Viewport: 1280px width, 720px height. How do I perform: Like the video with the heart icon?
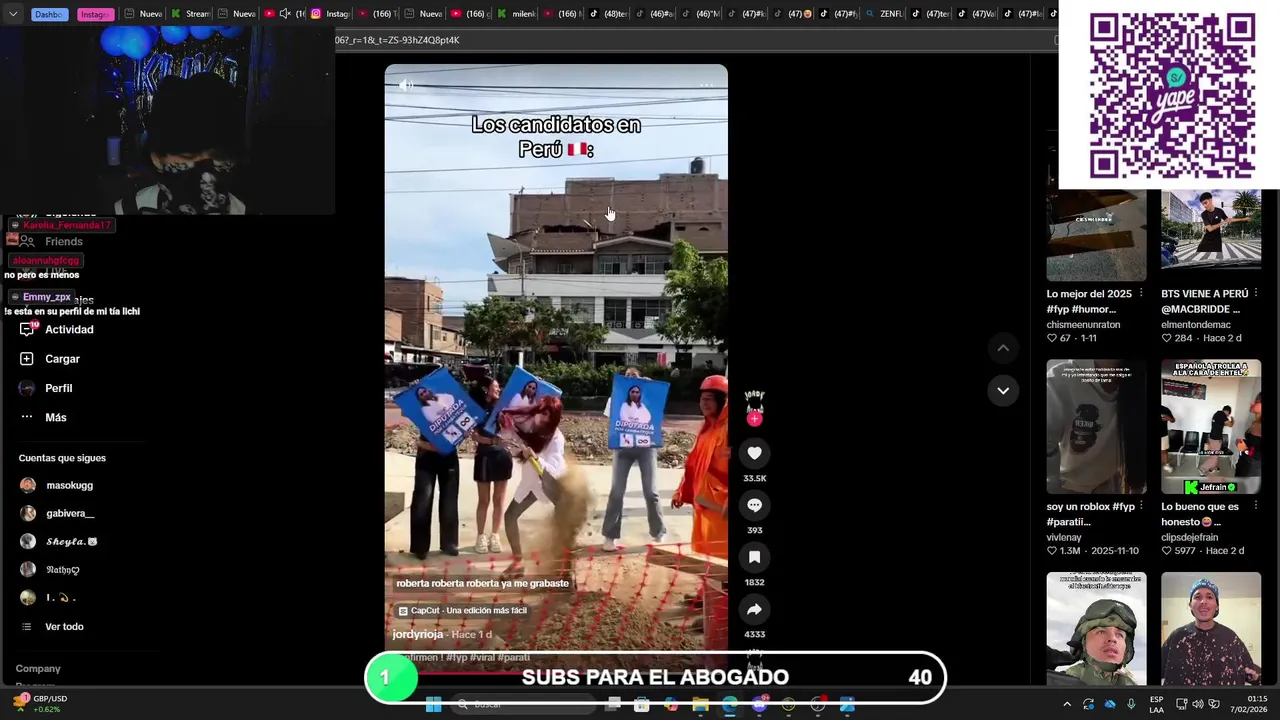(754, 453)
